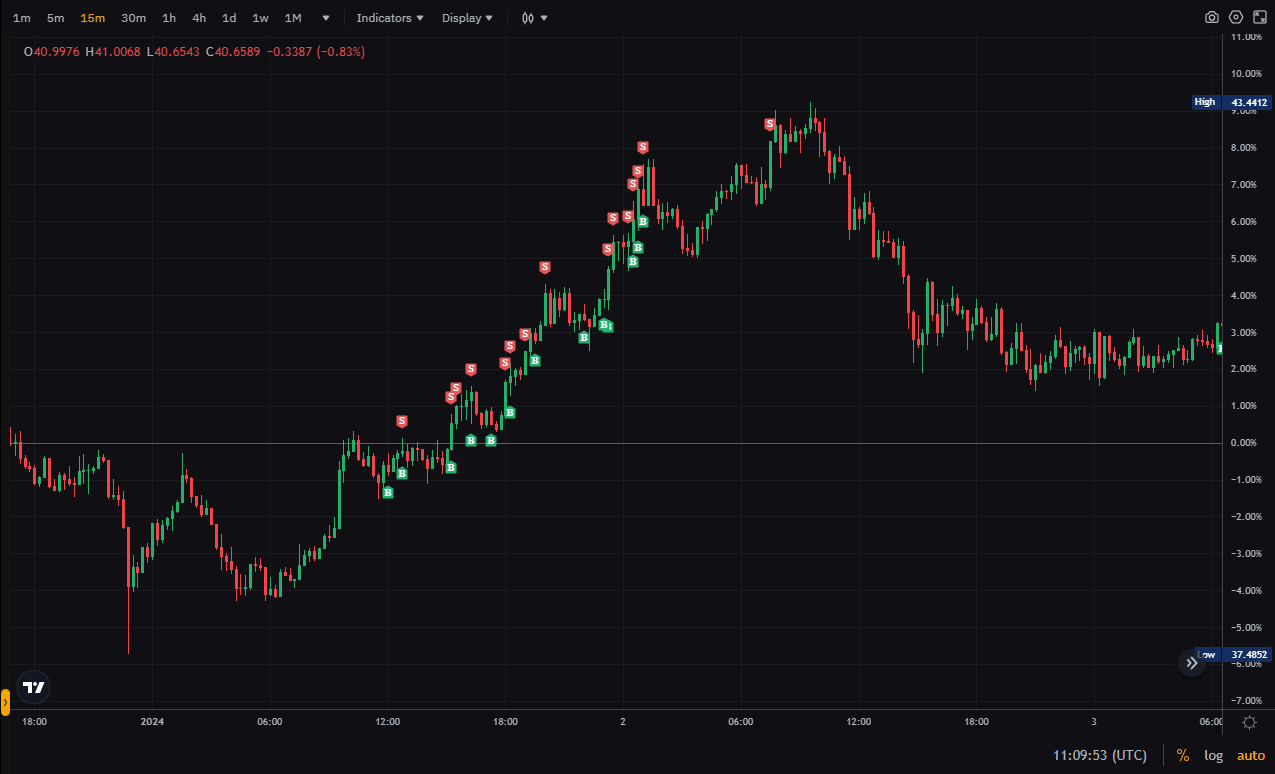Screen dimensions: 1275x774
Task: Expand the interval dropdown arrow after 1M
Action: [x=324, y=17]
